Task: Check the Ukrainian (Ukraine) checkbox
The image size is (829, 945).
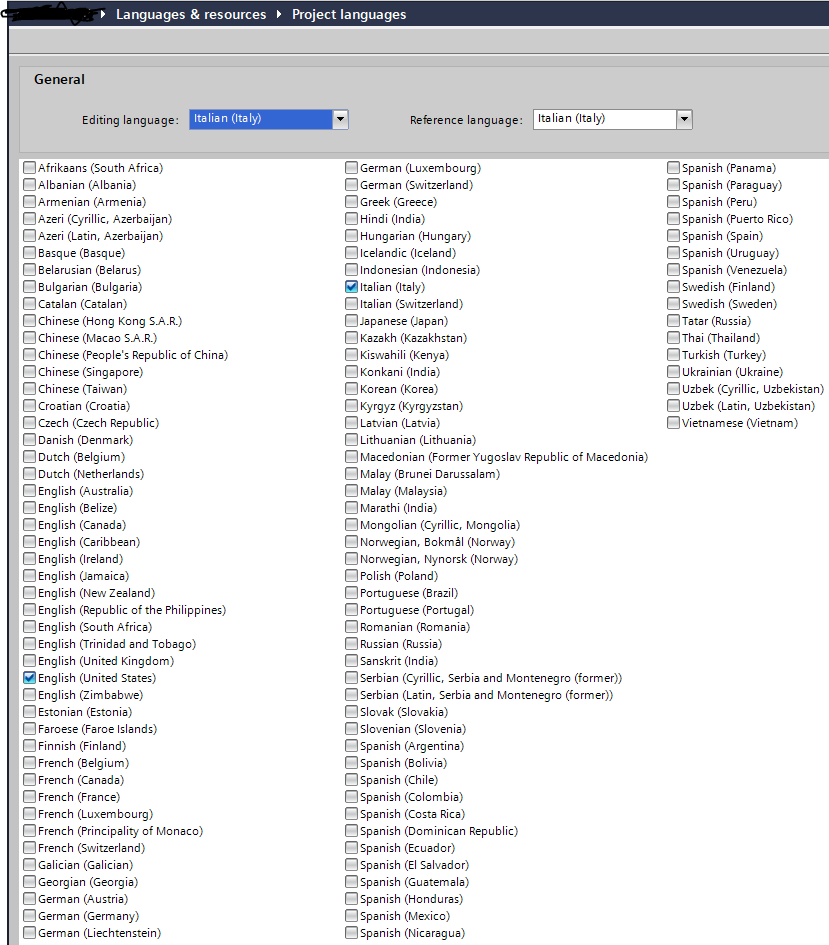Action: pos(674,371)
